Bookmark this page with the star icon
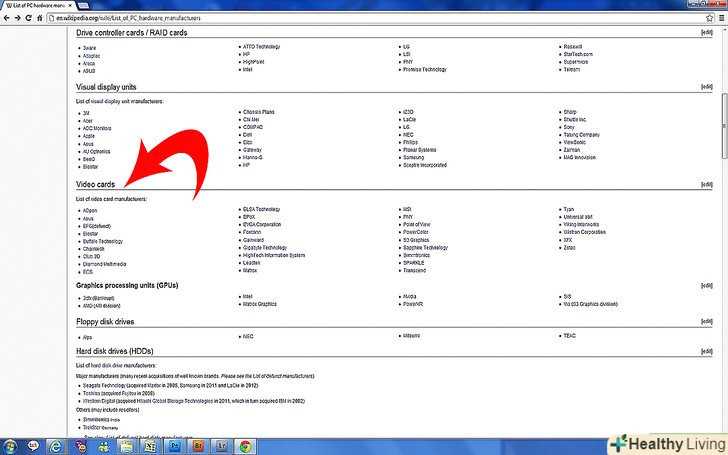 [x=709, y=18]
